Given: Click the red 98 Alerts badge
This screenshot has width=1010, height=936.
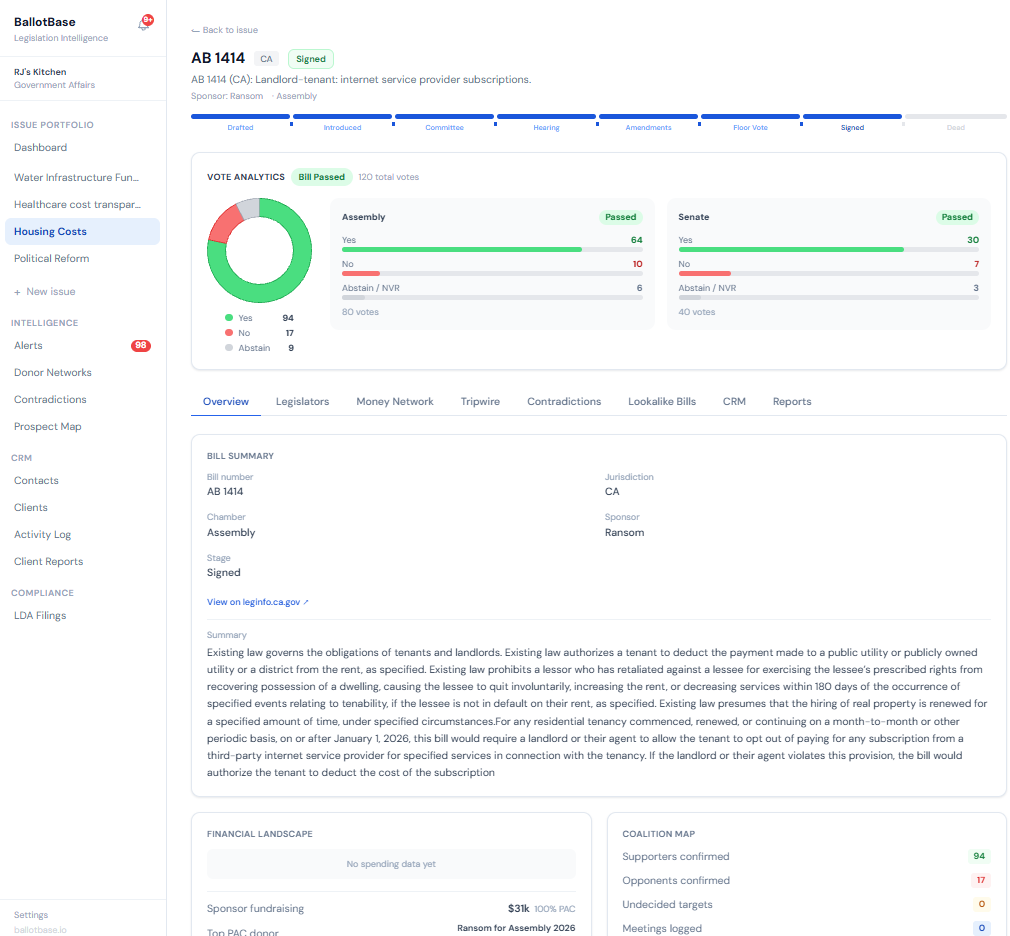Looking at the screenshot, I should click(140, 346).
